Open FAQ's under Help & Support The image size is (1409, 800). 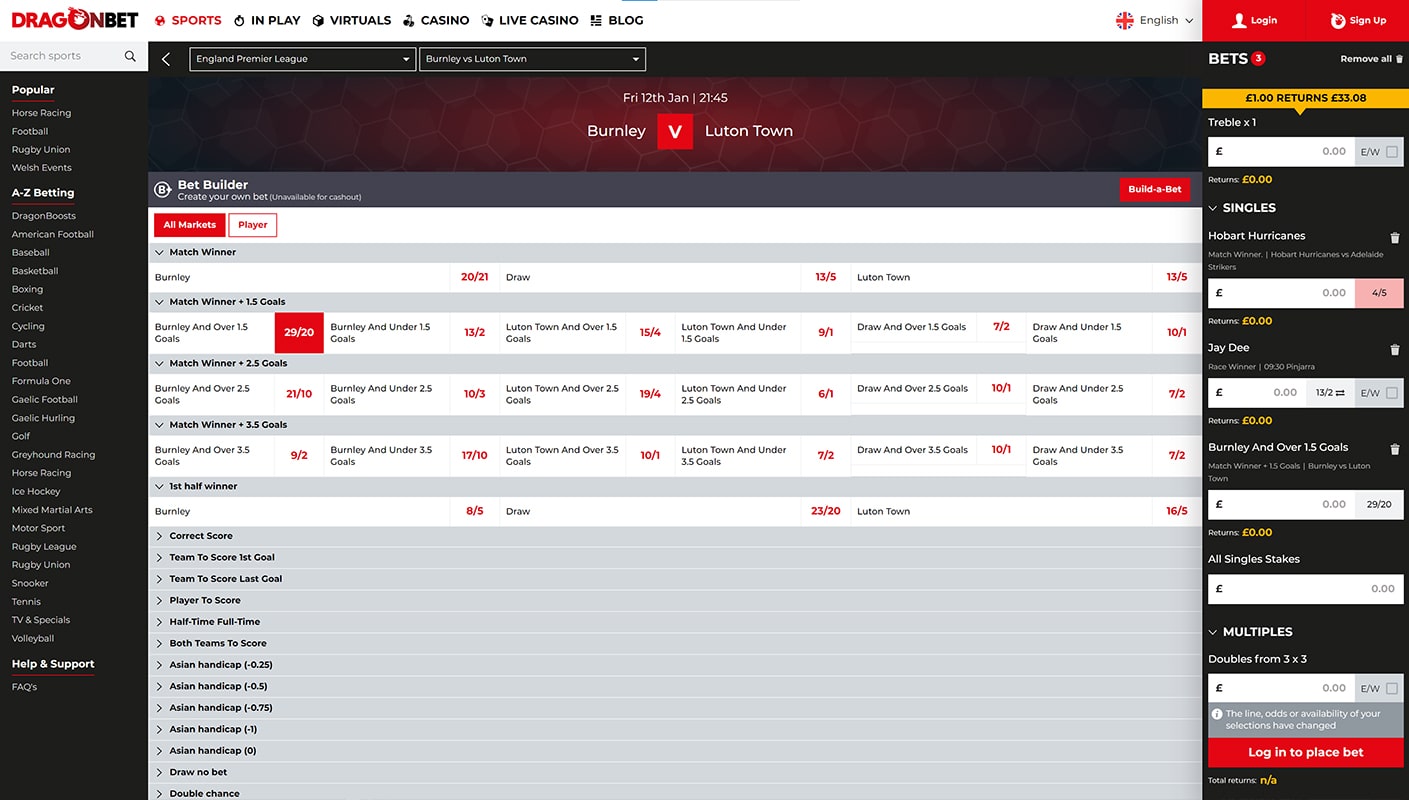[x=24, y=687]
